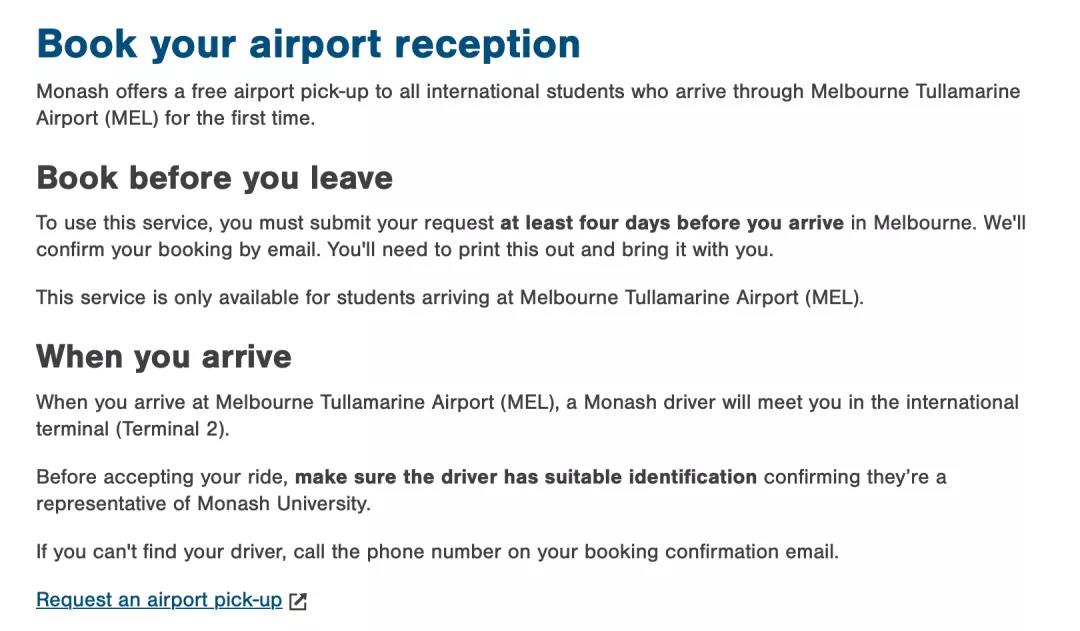Click the Book before you leave heading

(x=214, y=178)
